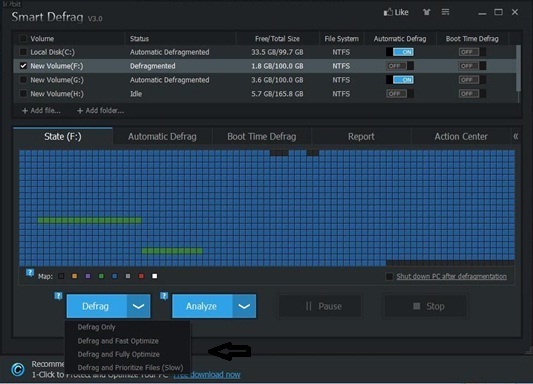Click the red map legend swatch
Viewport: 533px width, 384px height.
click(x=141, y=276)
